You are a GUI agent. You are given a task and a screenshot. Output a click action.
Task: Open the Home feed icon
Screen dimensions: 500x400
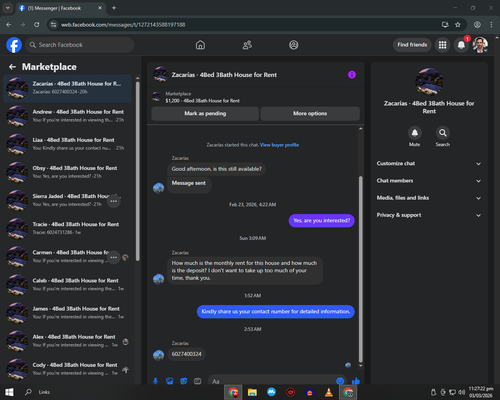[200, 45]
